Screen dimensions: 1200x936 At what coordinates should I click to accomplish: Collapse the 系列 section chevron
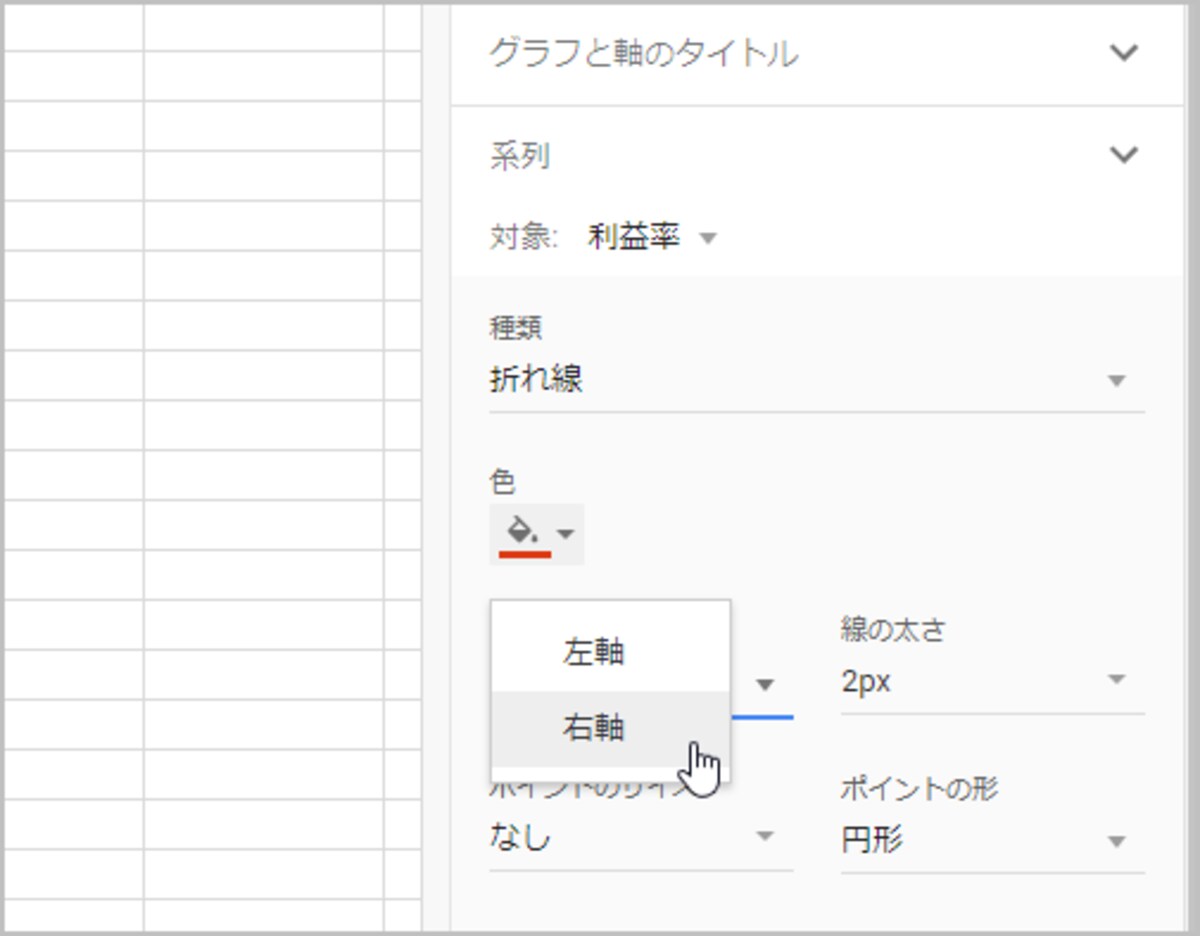pyautogui.click(x=1124, y=155)
